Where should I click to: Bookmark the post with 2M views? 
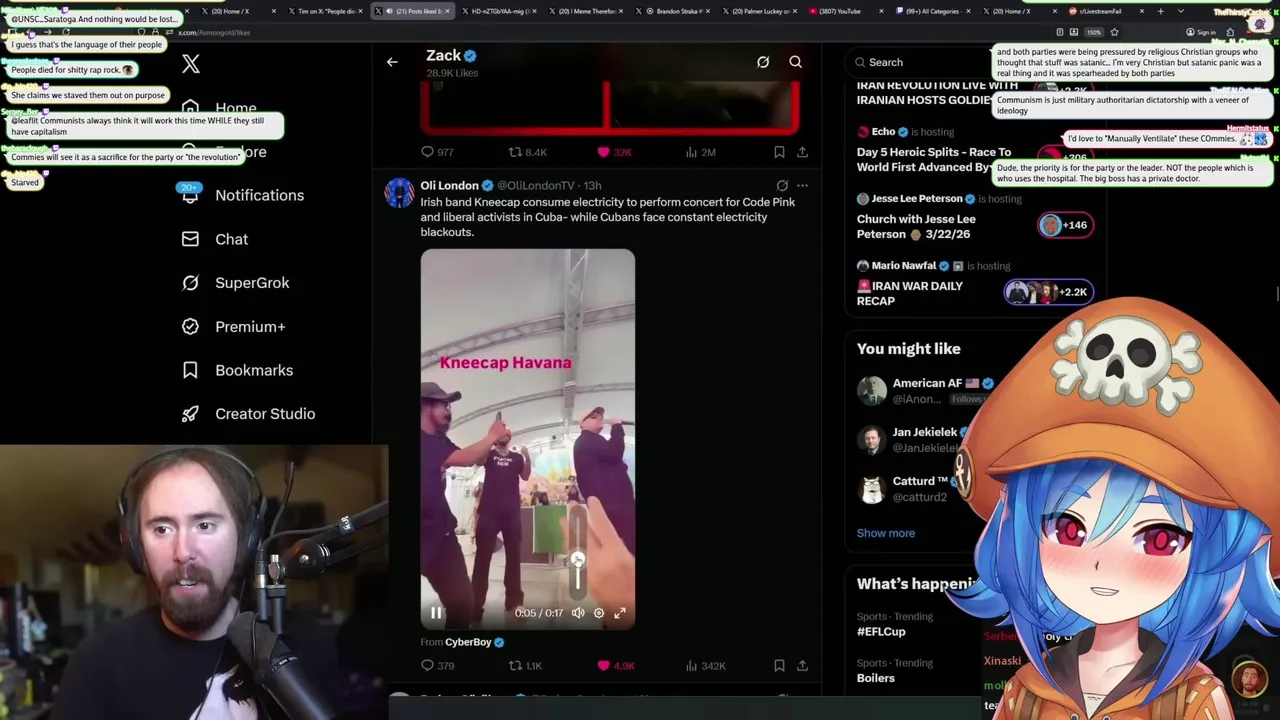pyautogui.click(x=779, y=152)
